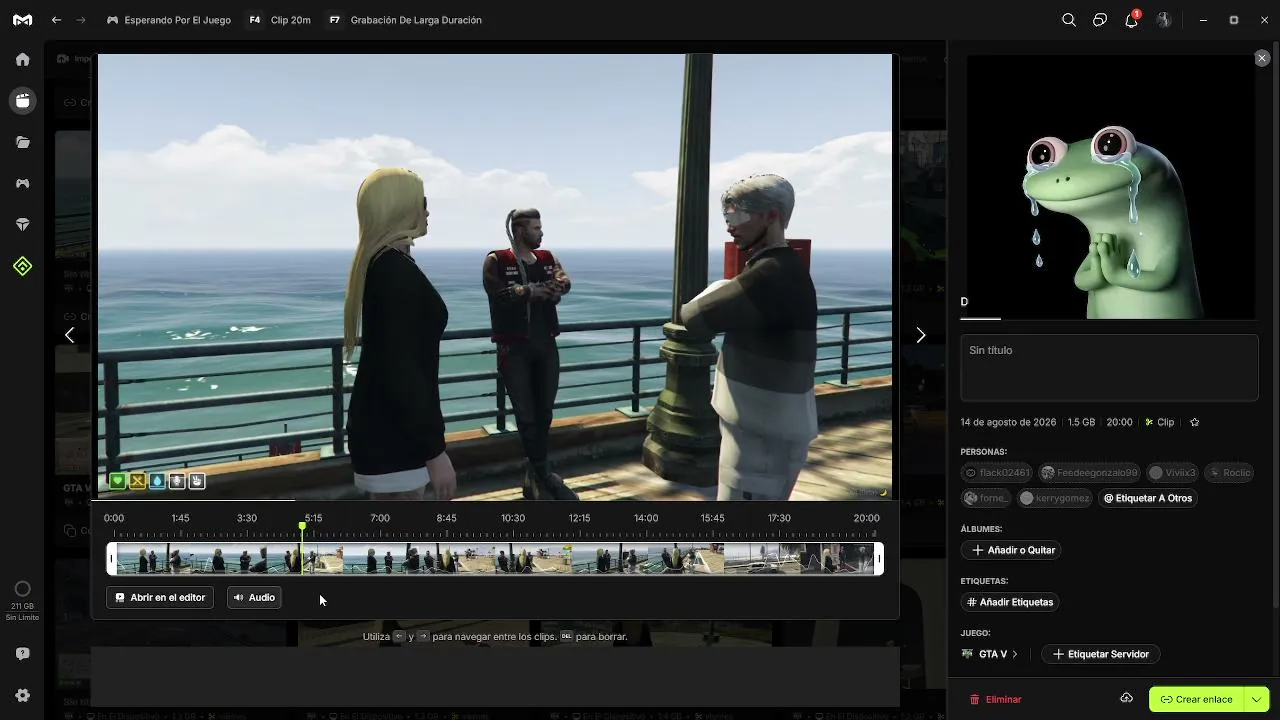Upload clip with the cloud icon
The width and height of the screenshot is (1280, 720).
pos(1126,698)
